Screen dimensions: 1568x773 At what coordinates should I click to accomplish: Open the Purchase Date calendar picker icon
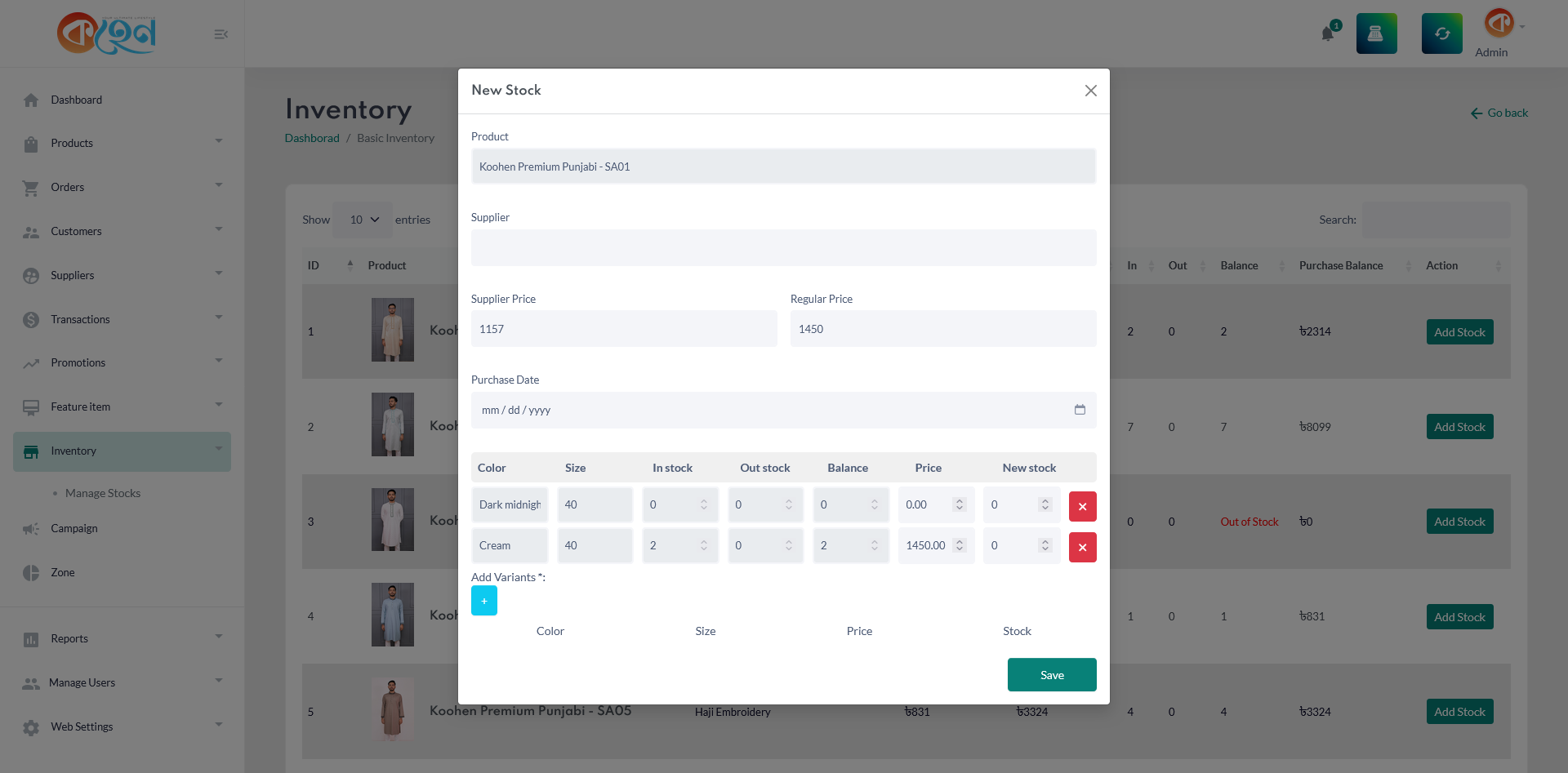pos(1080,410)
